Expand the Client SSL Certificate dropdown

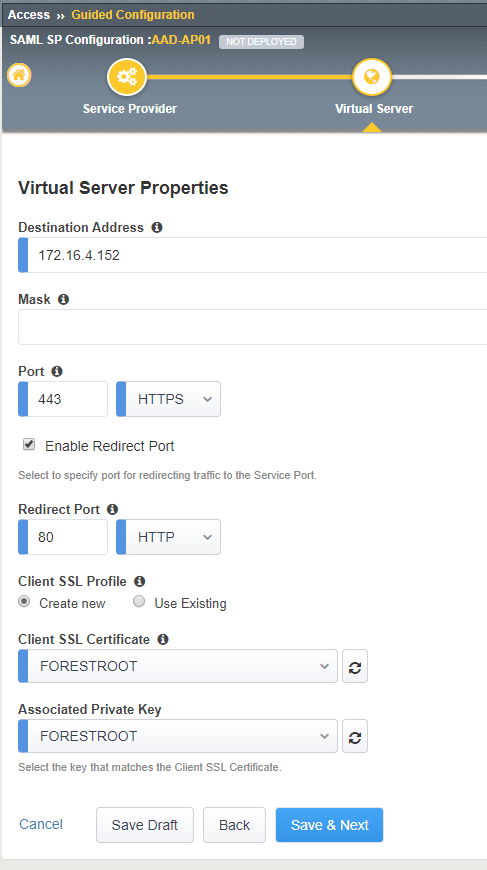(x=178, y=666)
